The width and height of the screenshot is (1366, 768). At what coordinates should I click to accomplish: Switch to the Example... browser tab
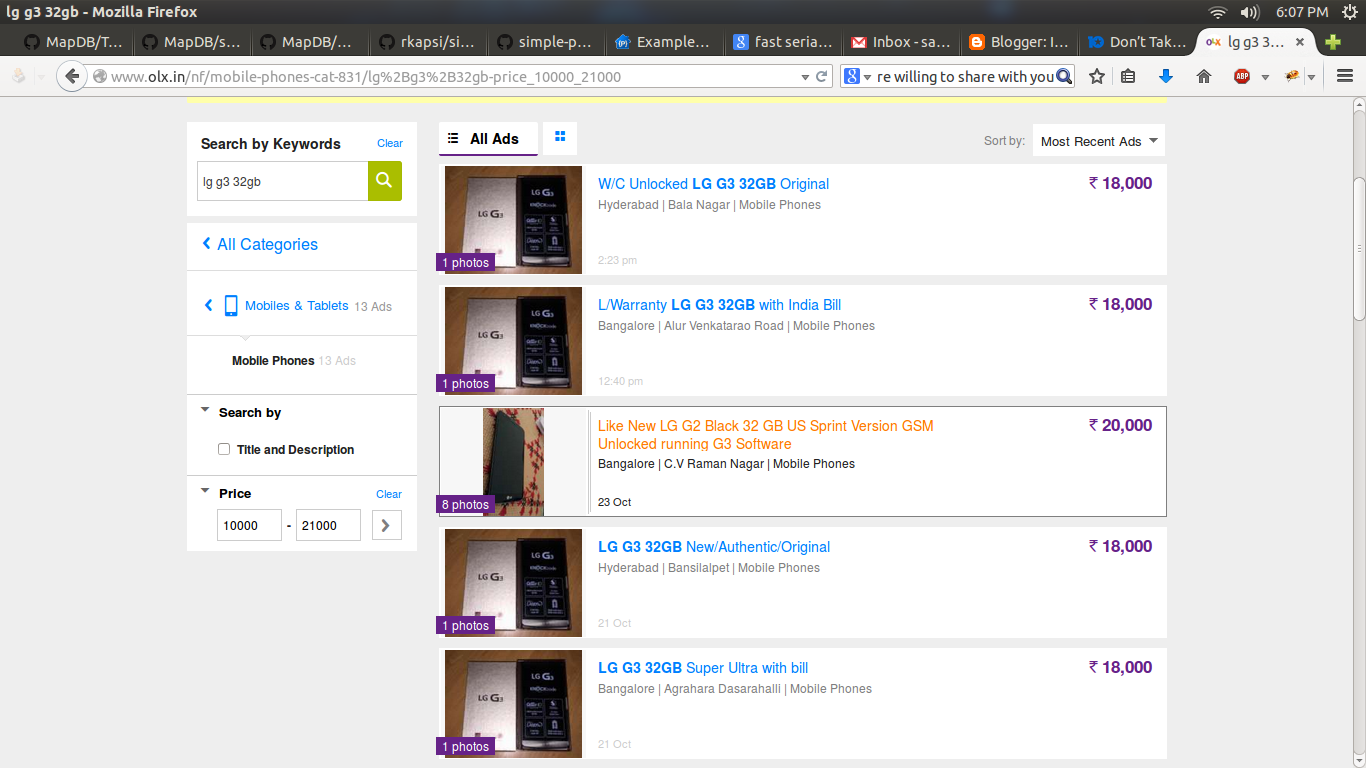pyautogui.click(x=664, y=42)
